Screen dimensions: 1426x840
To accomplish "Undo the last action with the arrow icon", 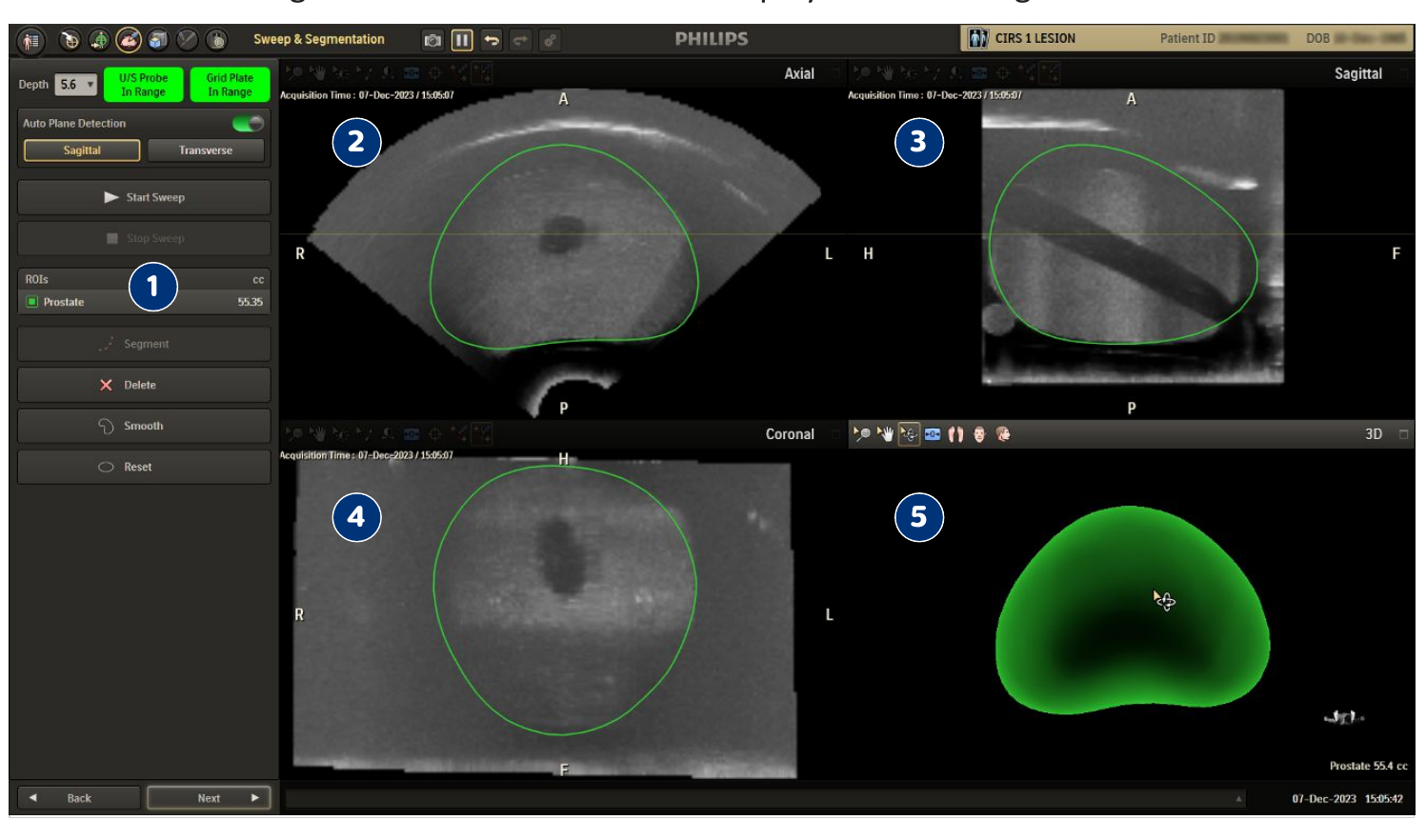I will 492,40.
